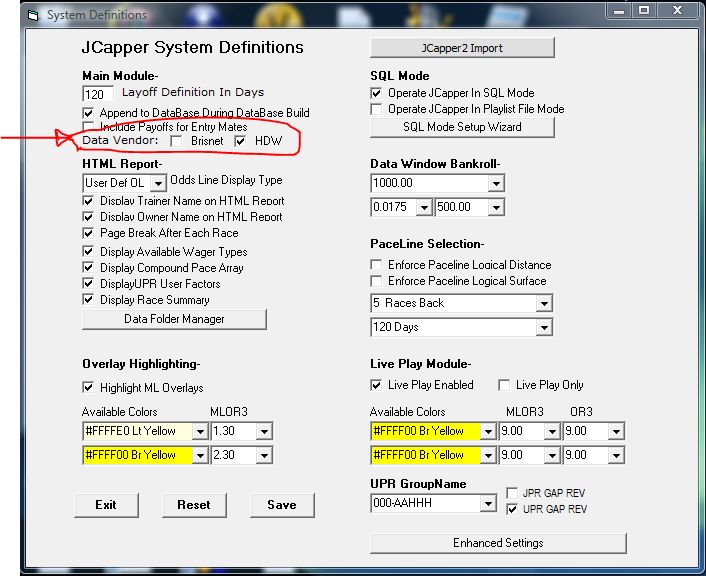Toggle Display Trainer Name on HTML Report
706x576 pixels.
[x=88, y=200]
